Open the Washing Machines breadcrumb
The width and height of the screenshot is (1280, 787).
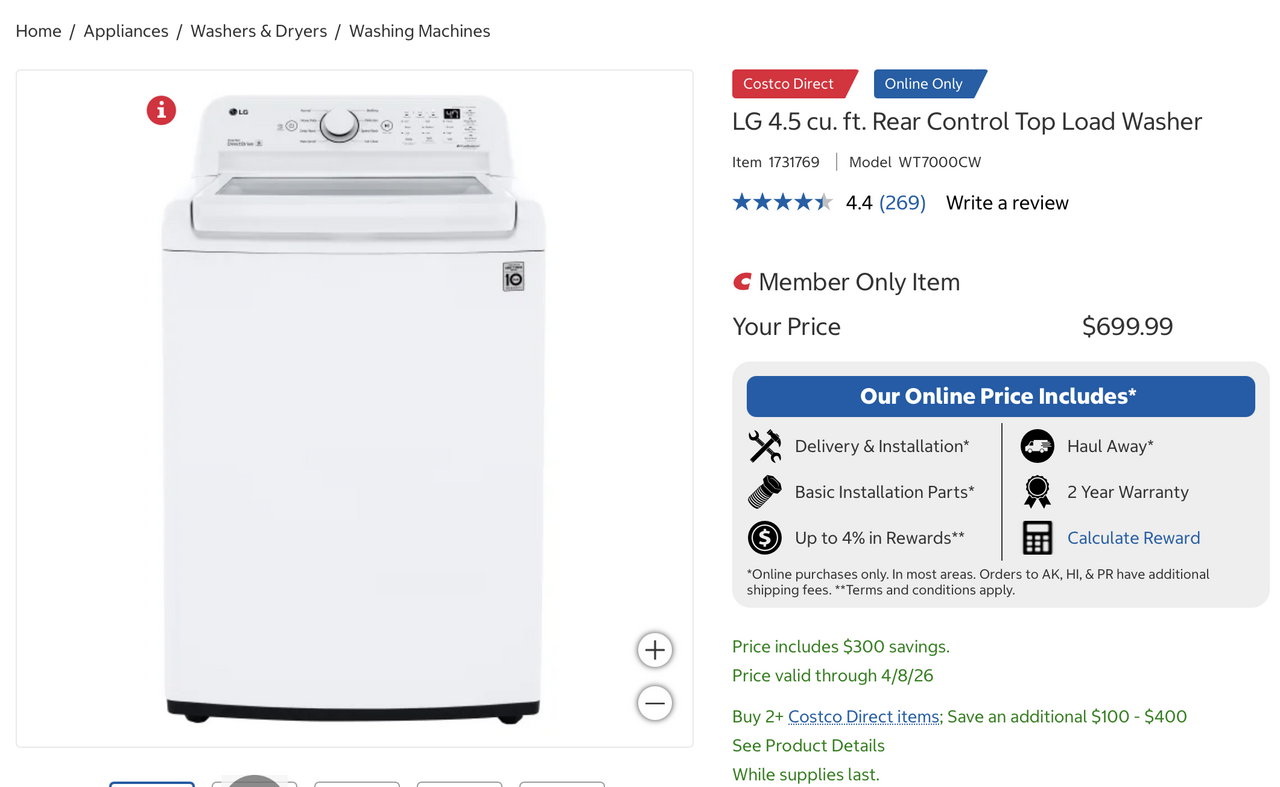point(419,31)
